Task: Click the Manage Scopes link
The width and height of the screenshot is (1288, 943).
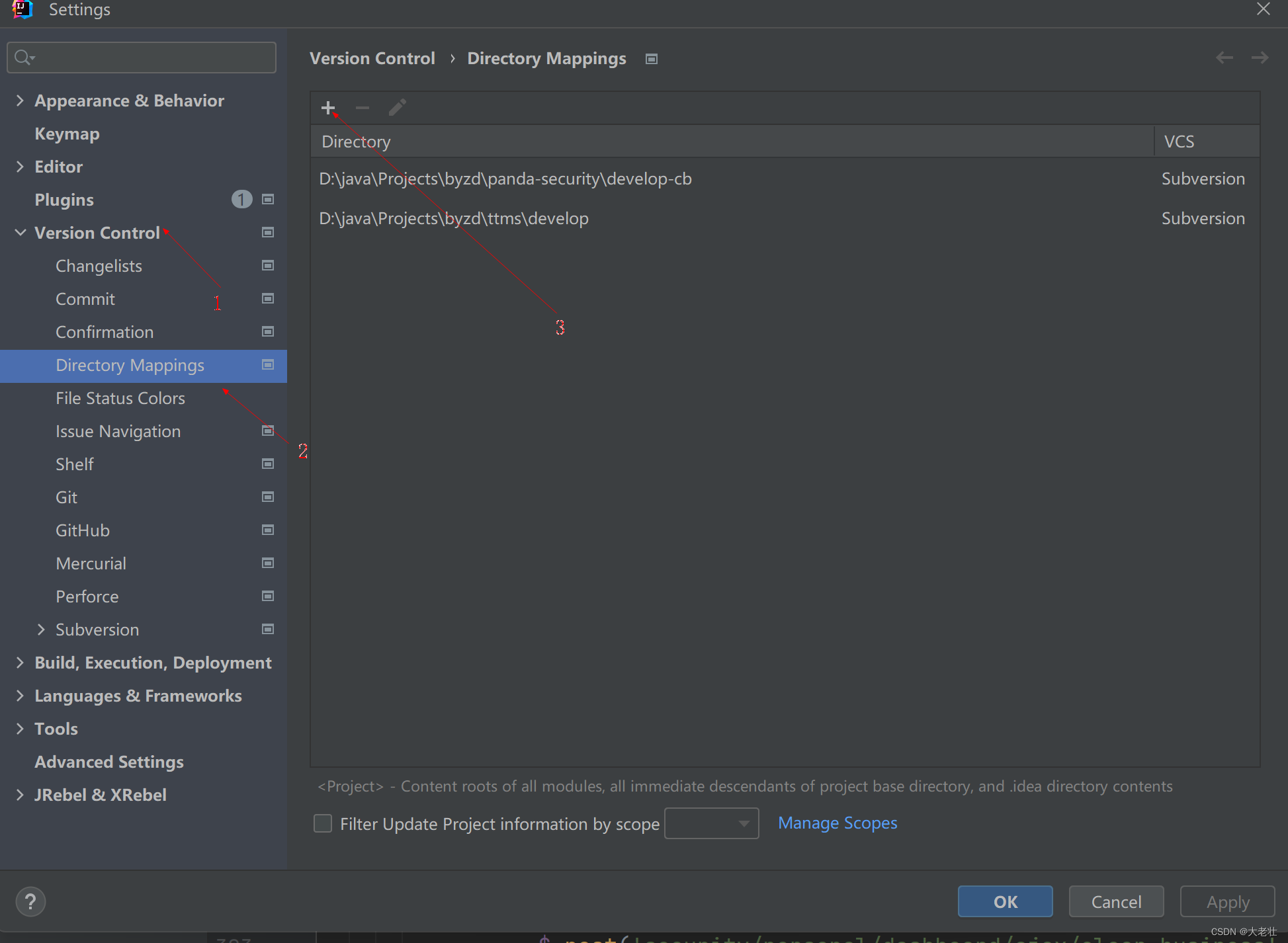Action: (837, 823)
